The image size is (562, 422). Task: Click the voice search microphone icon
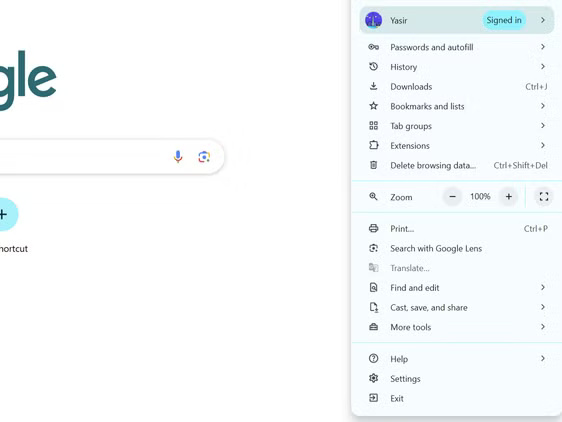click(x=178, y=157)
